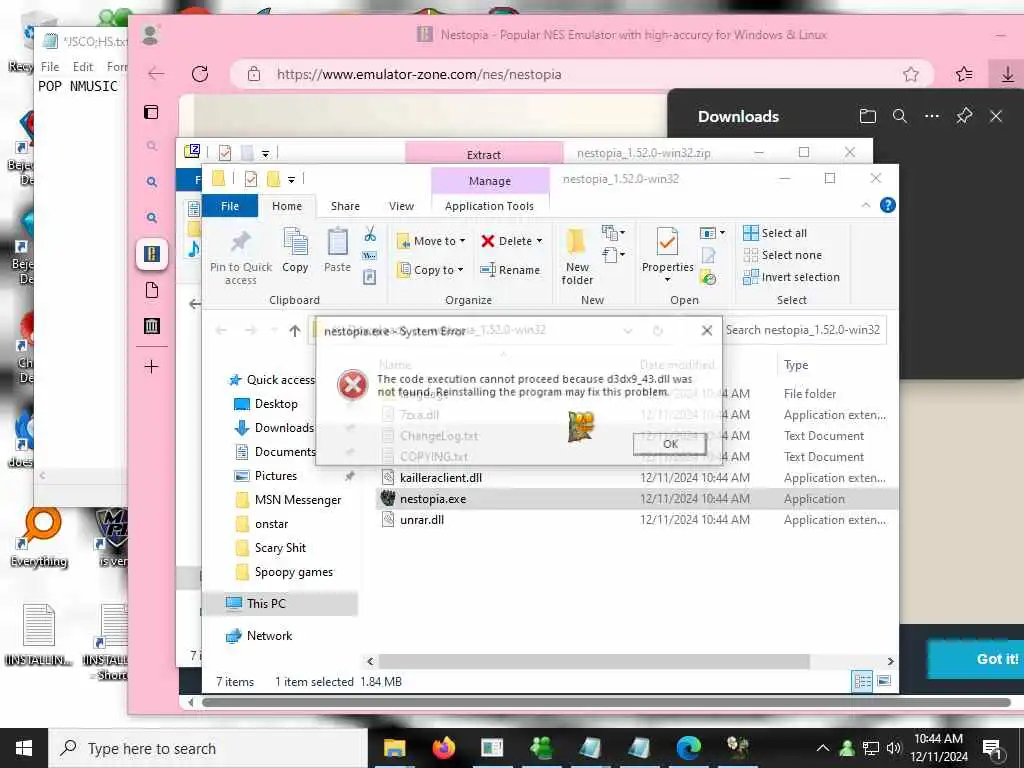Collapse the Explorer ribbon chevron
Viewport: 1024px width, 768px height.
[x=866, y=205]
